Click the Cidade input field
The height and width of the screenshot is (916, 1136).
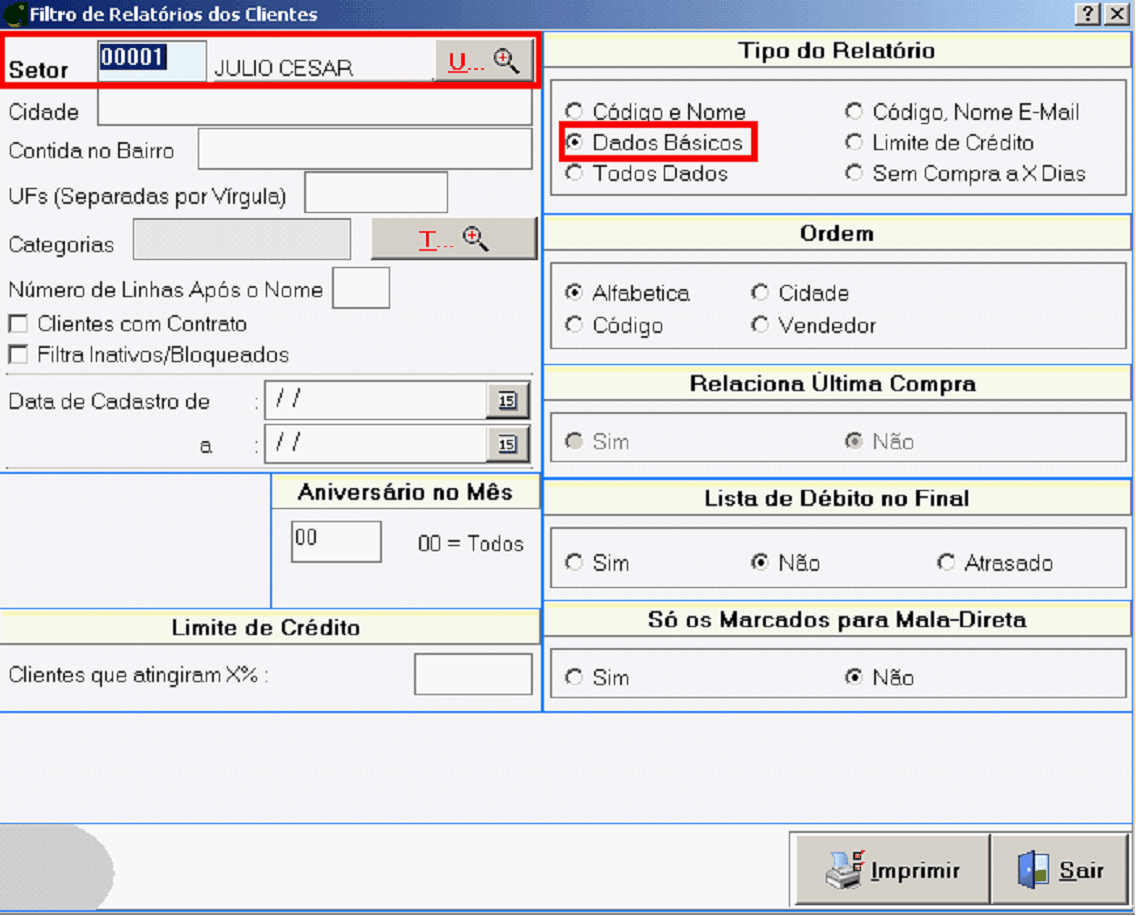(314, 109)
